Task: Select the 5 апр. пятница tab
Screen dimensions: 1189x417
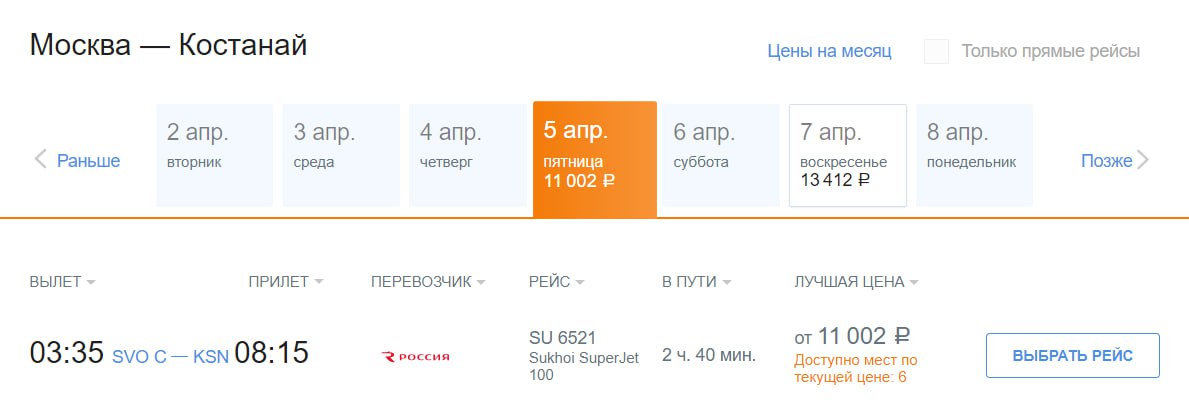Action: pyautogui.click(x=594, y=158)
